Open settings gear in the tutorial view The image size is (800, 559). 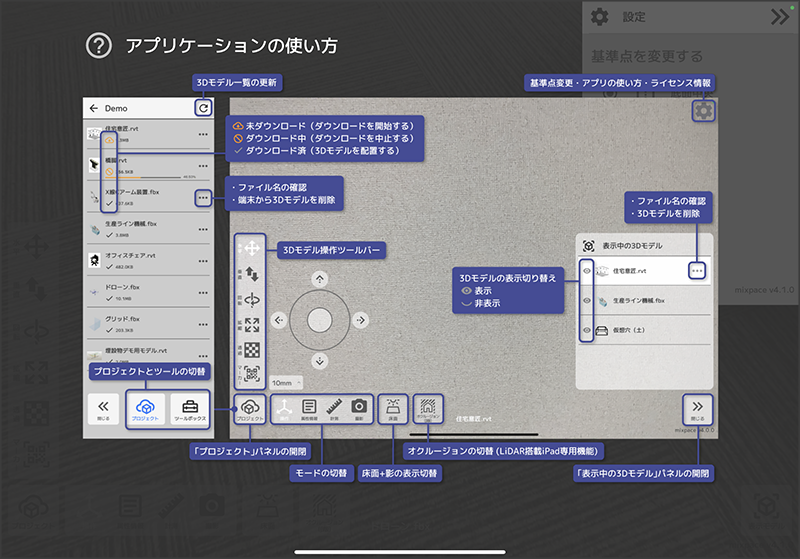704,111
